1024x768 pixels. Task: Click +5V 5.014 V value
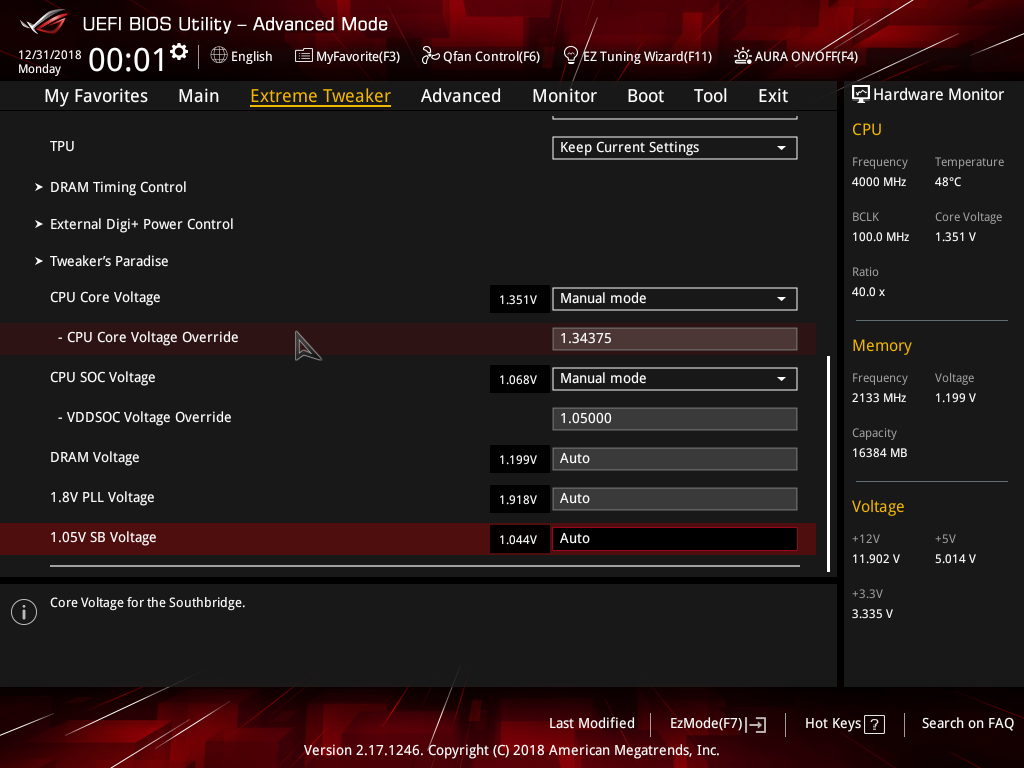pyautogui.click(x=955, y=559)
